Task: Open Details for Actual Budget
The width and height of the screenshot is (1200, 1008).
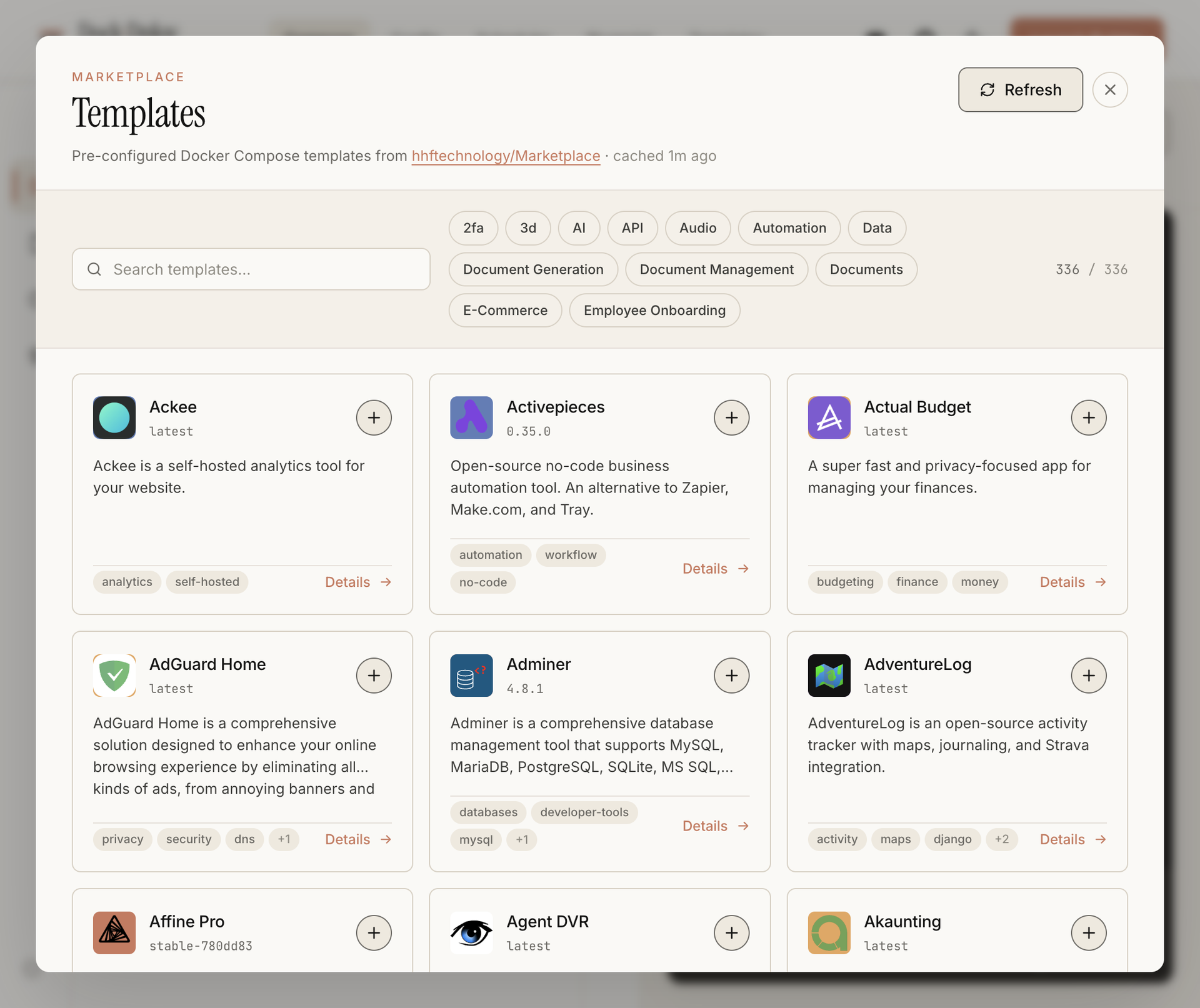Action: point(1073,582)
